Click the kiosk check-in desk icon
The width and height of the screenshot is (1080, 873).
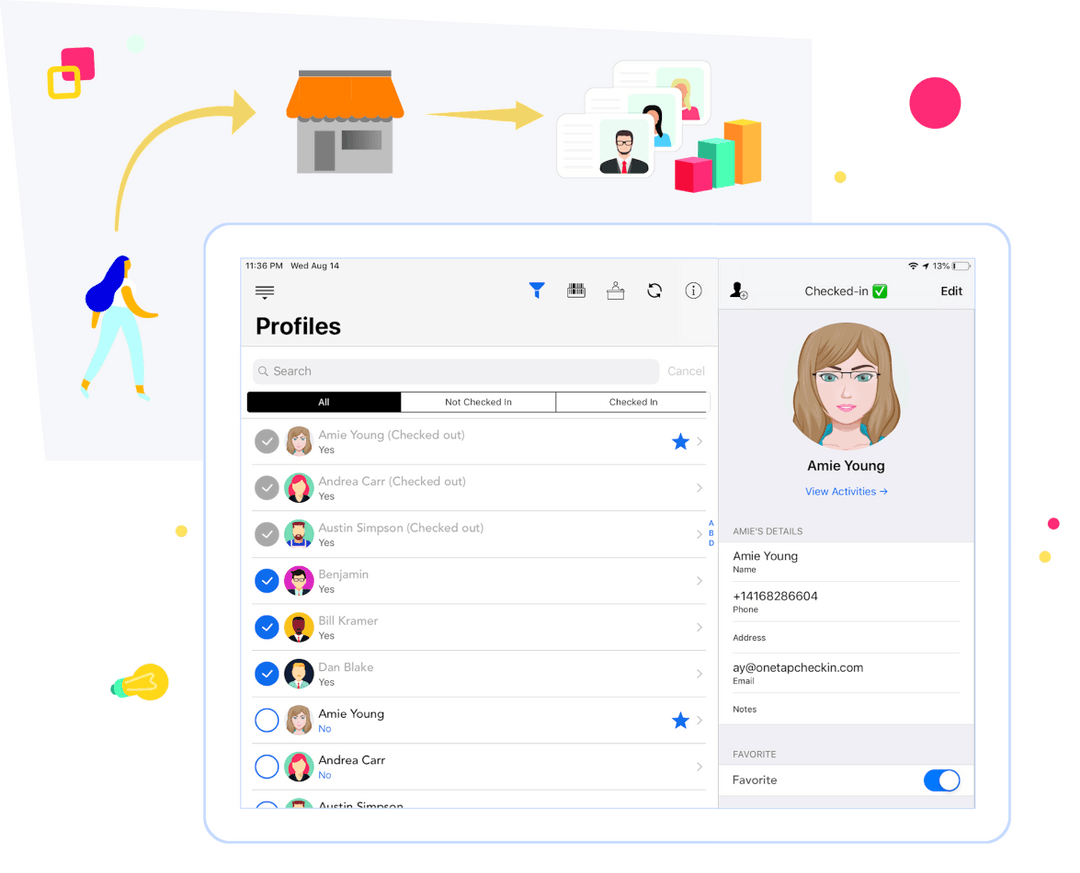pyautogui.click(x=615, y=291)
